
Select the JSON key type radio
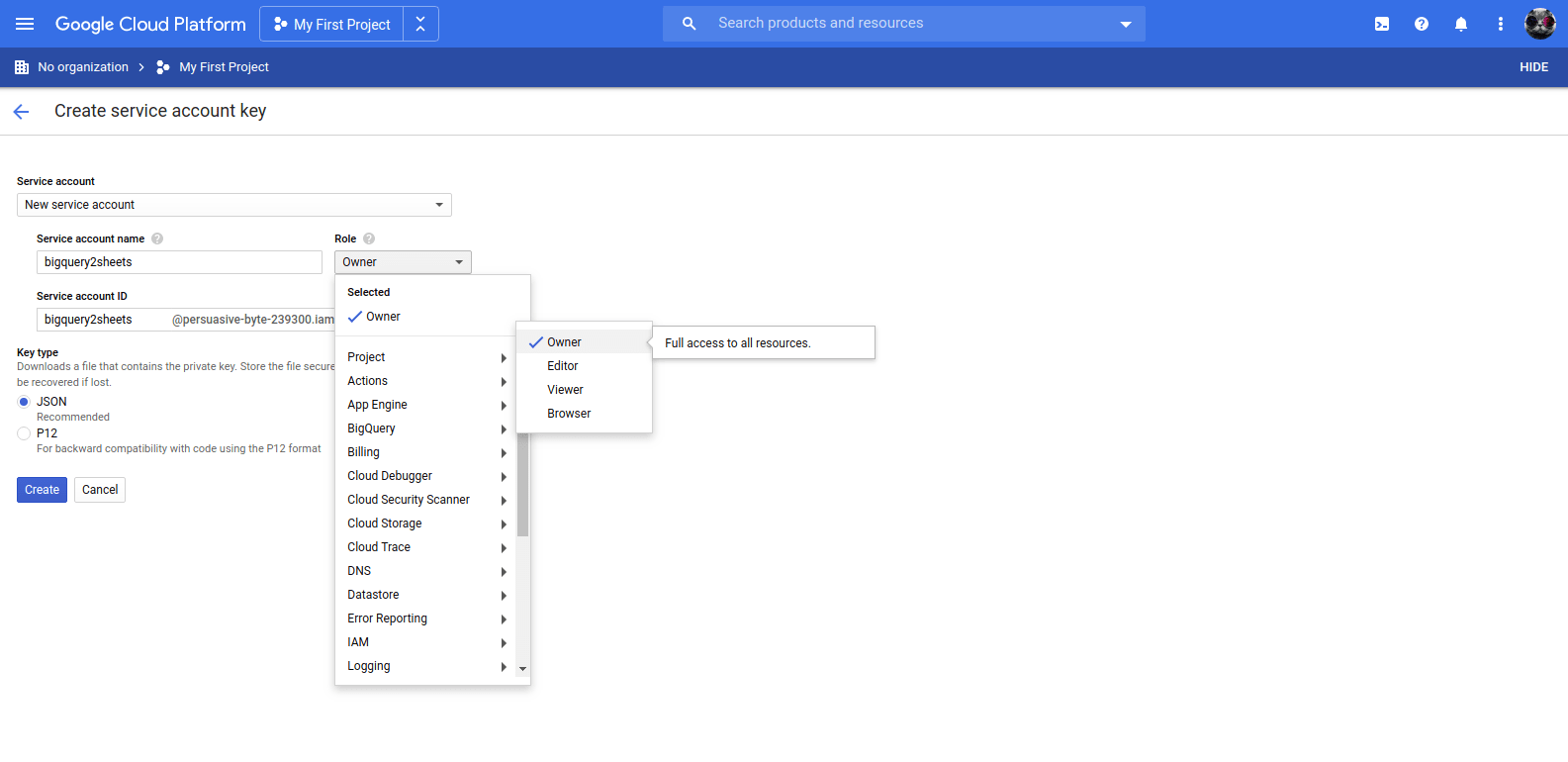[24, 402]
